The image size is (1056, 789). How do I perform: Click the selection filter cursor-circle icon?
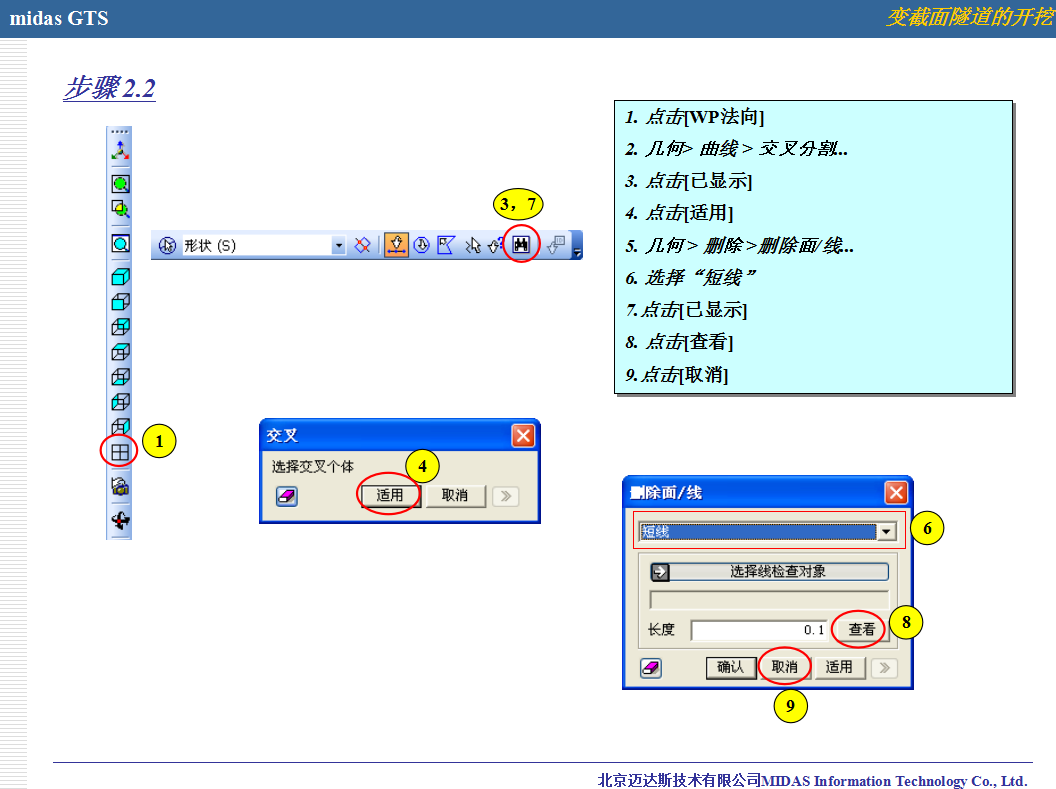167,246
